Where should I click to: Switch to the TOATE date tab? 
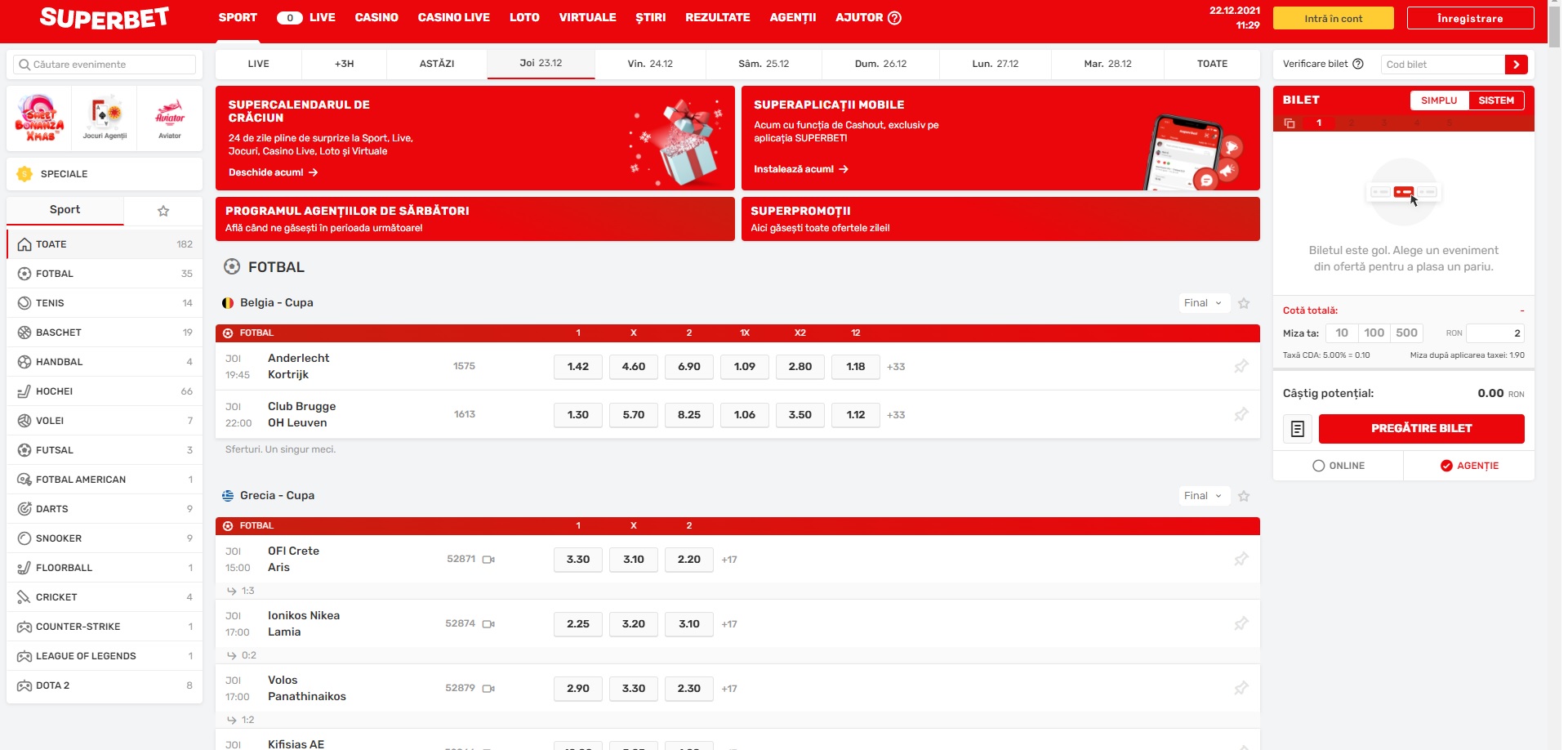pyautogui.click(x=1212, y=64)
